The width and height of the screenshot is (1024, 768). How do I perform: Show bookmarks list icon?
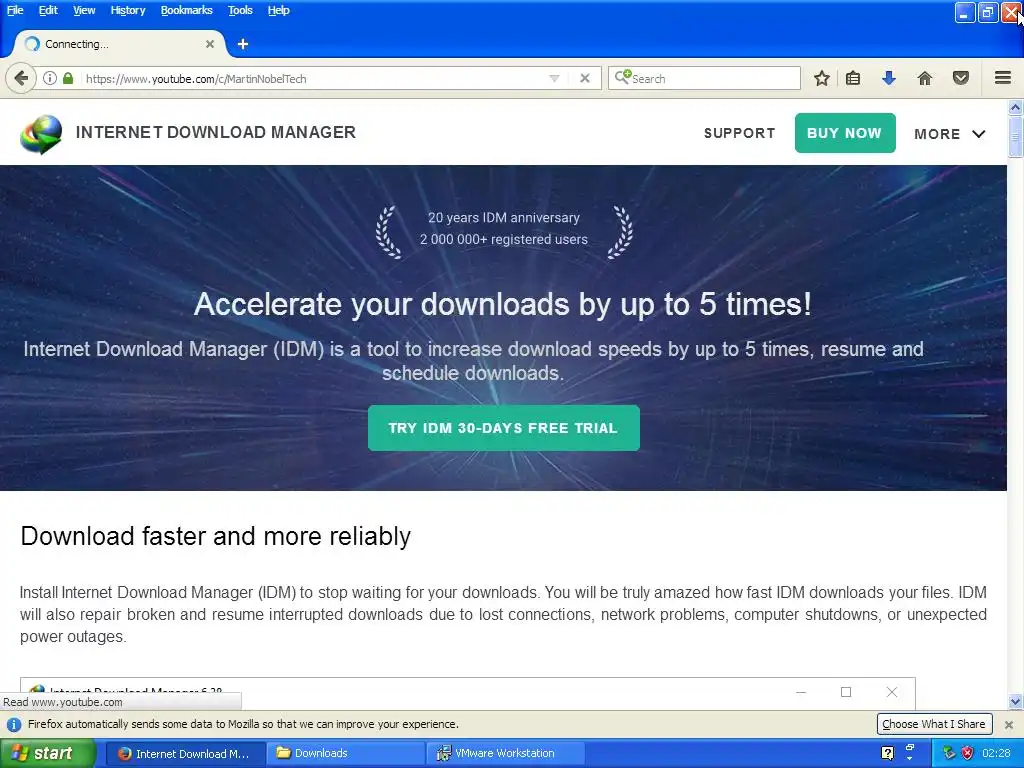853,78
